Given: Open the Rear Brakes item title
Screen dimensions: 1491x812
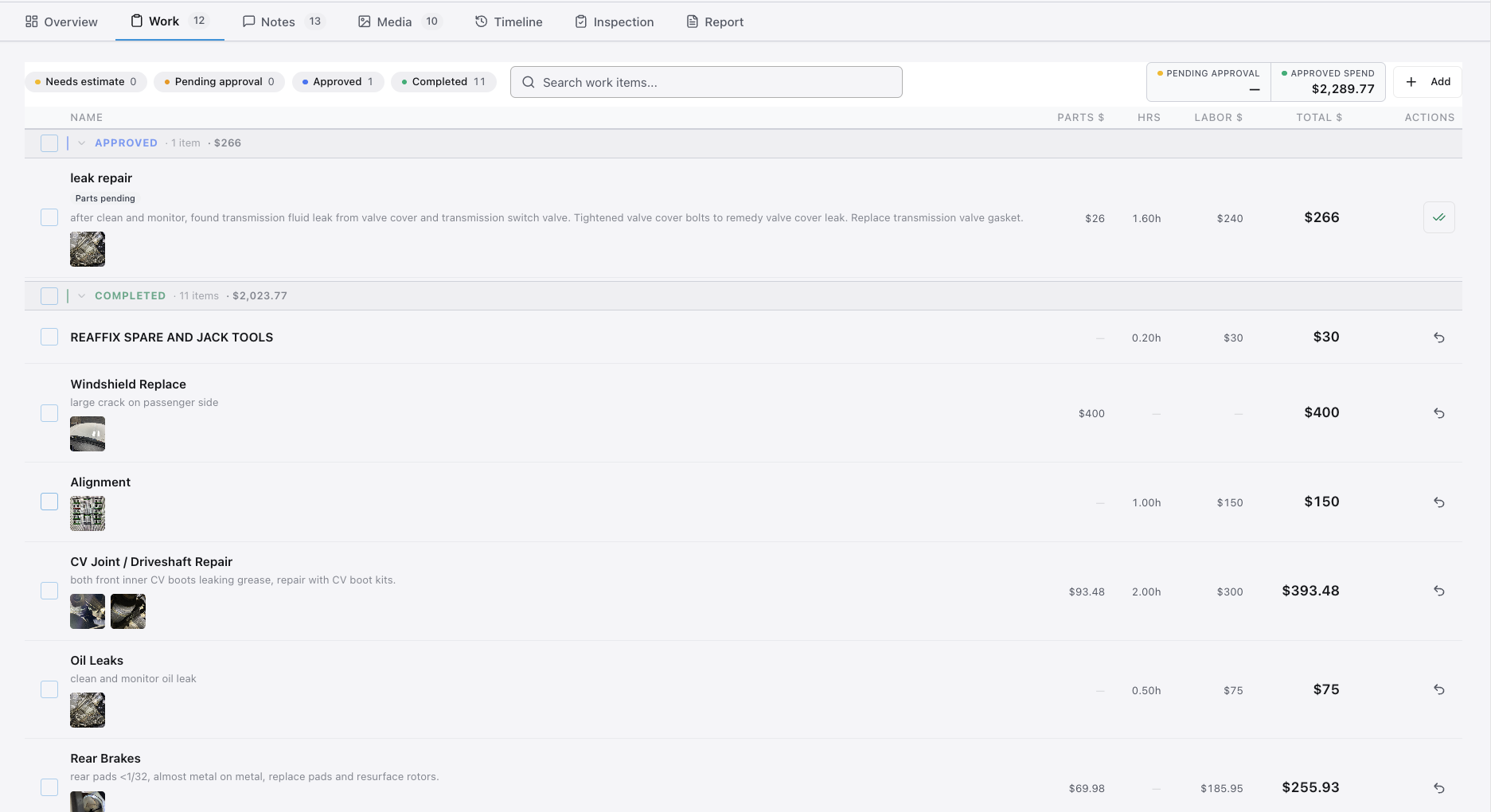Looking at the screenshot, I should (x=105, y=759).
